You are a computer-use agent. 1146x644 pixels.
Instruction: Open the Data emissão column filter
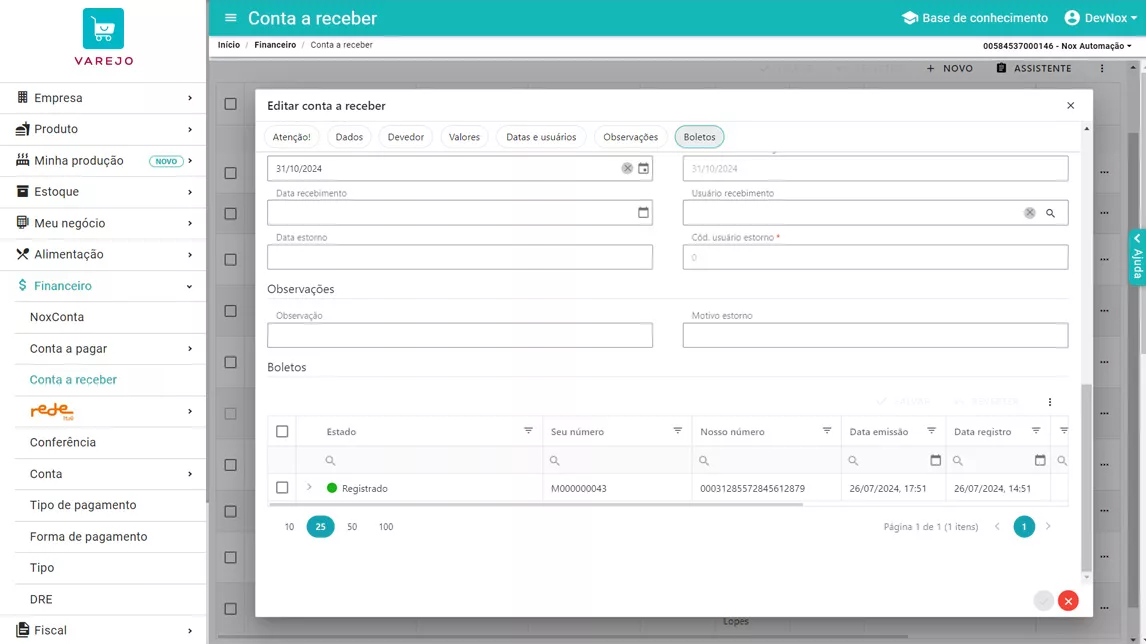coord(931,431)
